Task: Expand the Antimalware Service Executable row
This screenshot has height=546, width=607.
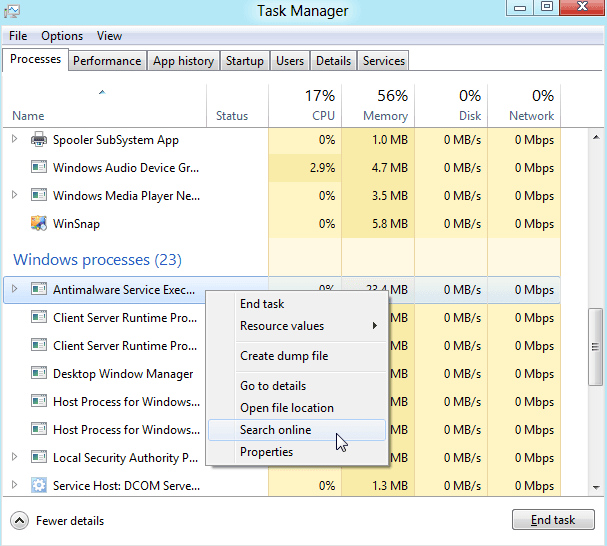Action: pyautogui.click(x=14, y=289)
